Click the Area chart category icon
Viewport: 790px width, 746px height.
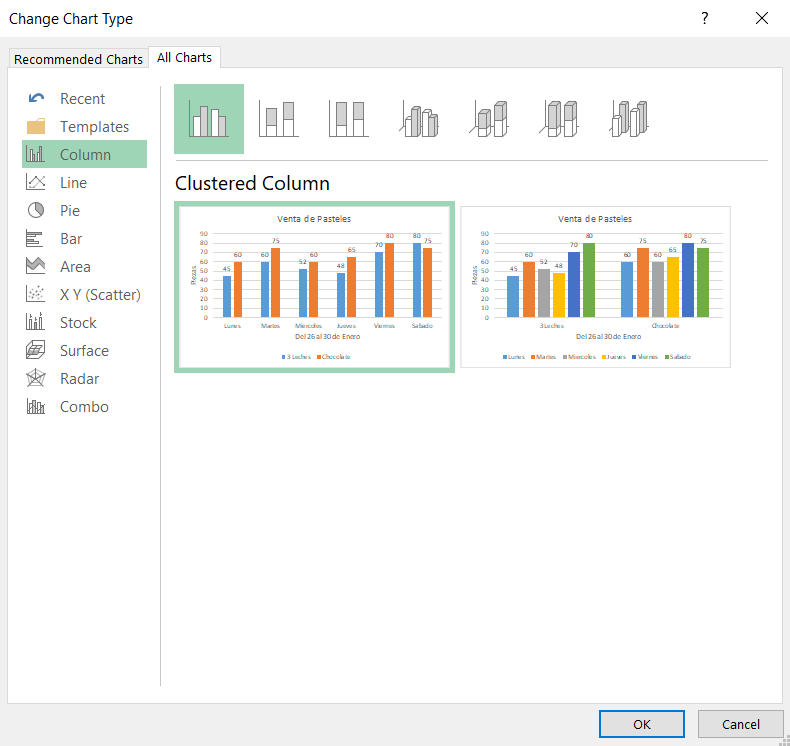[x=35, y=266]
